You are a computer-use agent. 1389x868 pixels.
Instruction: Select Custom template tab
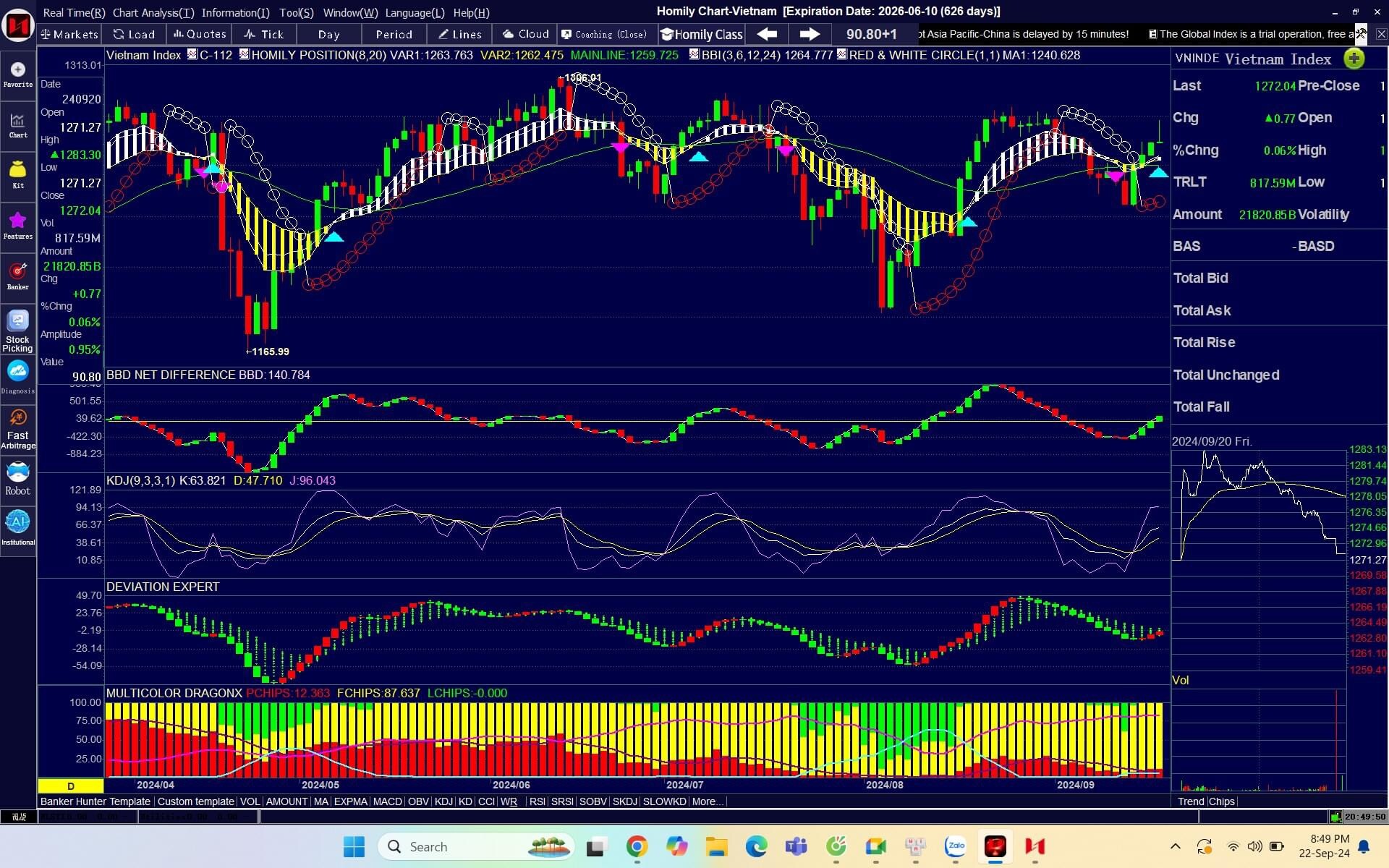coord(195,801)
